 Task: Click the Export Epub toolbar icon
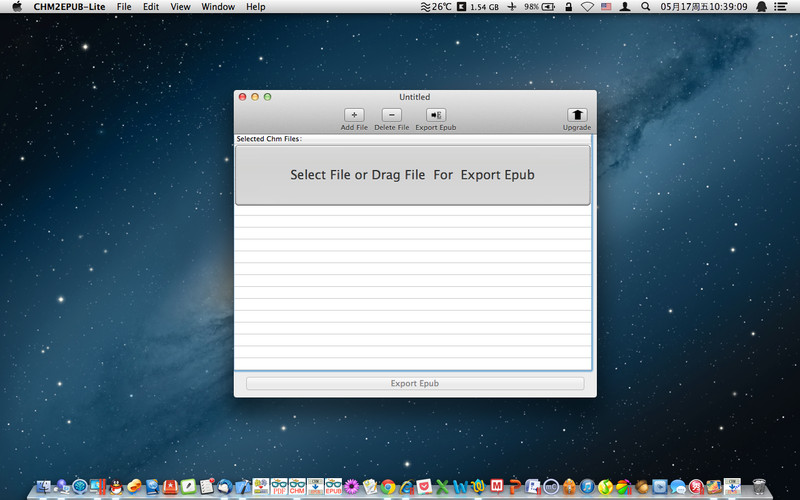coord(436,115)
